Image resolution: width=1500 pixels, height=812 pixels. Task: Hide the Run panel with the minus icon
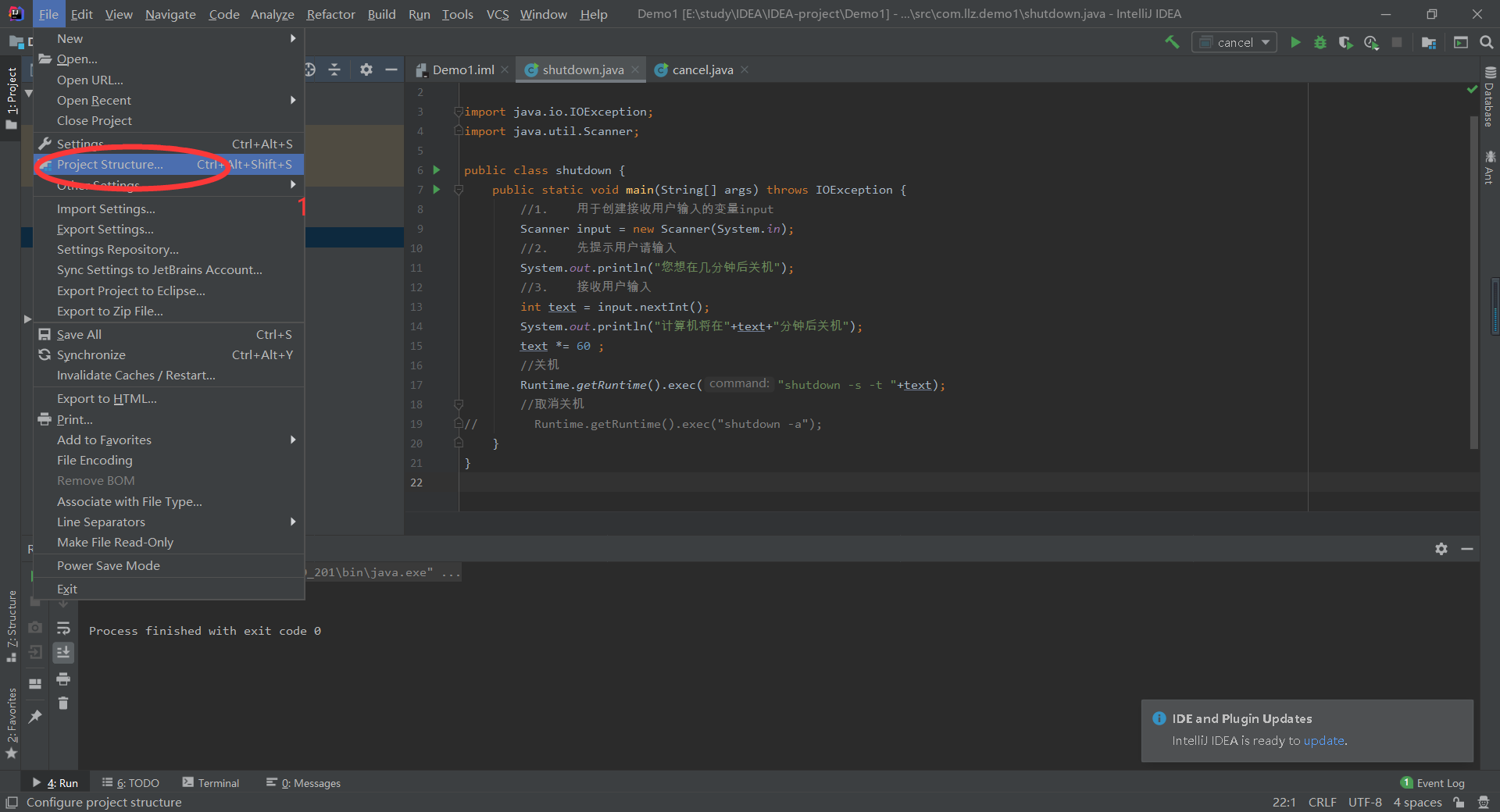[1467, 549]
